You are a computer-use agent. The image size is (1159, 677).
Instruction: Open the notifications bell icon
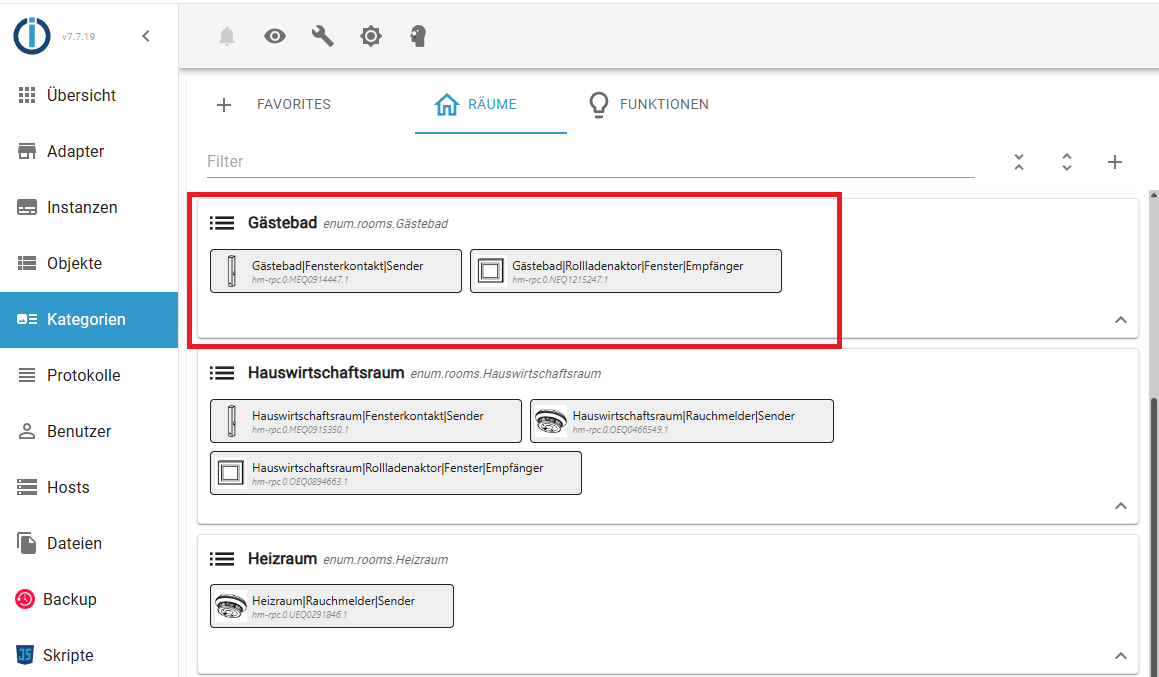(227, 35)
